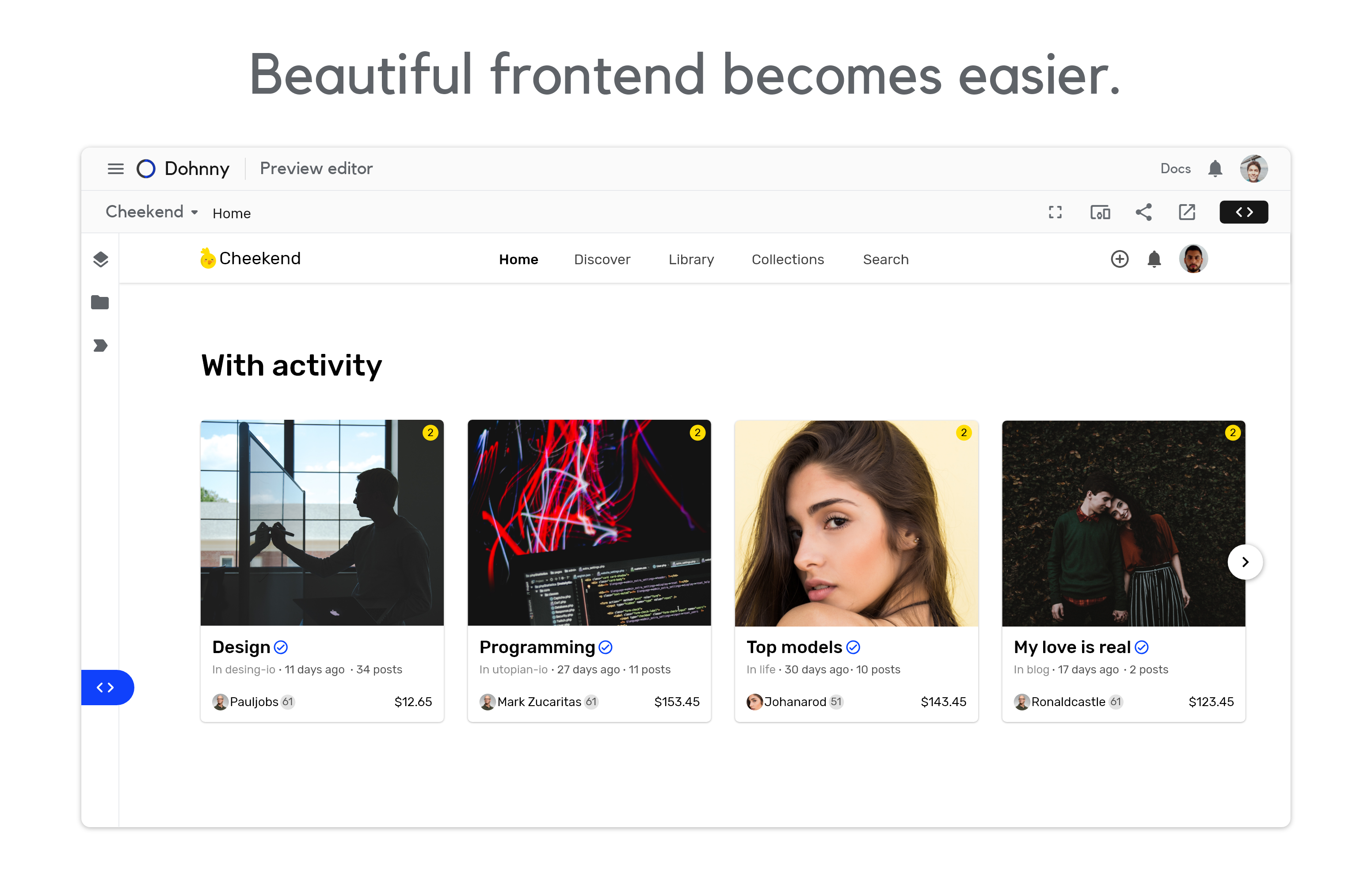
Task: Open responsive device preview icon
Action: pos(1100,213)
